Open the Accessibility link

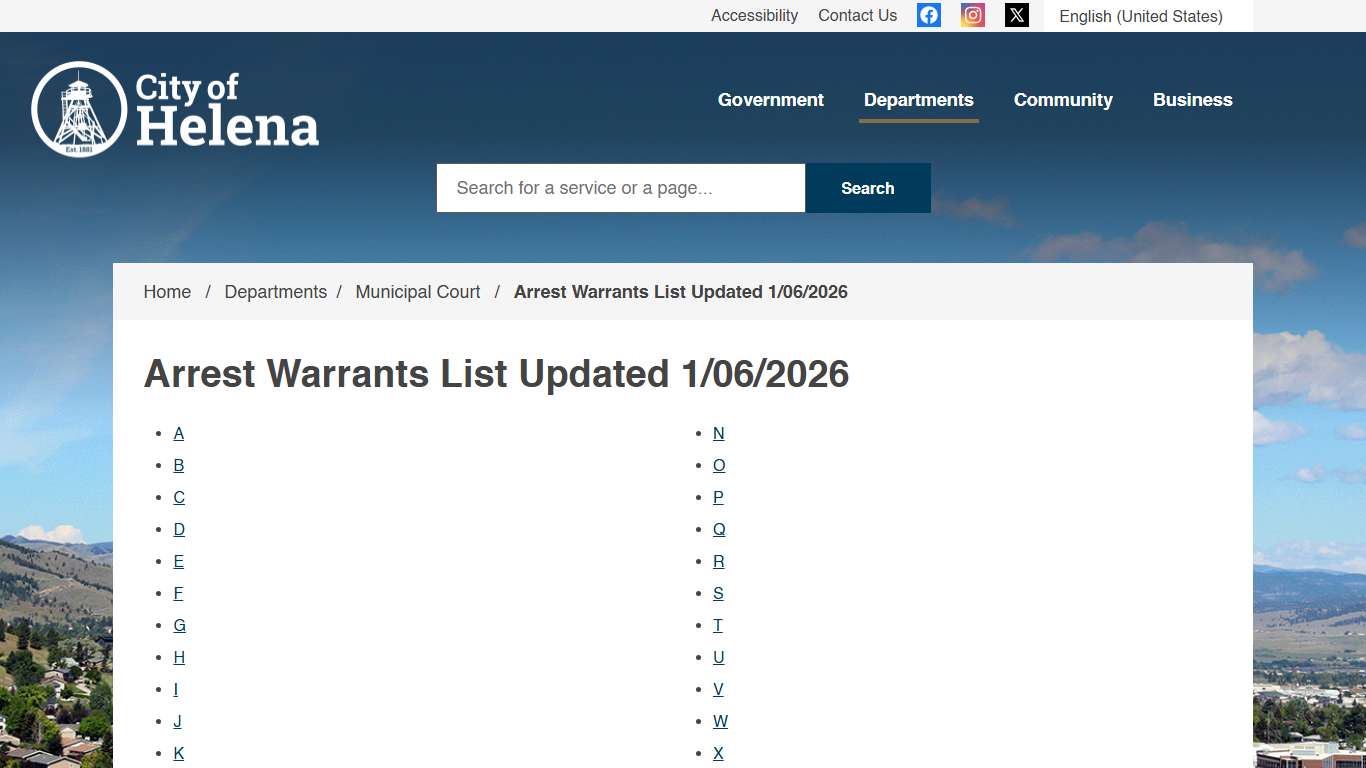point(754,15)
